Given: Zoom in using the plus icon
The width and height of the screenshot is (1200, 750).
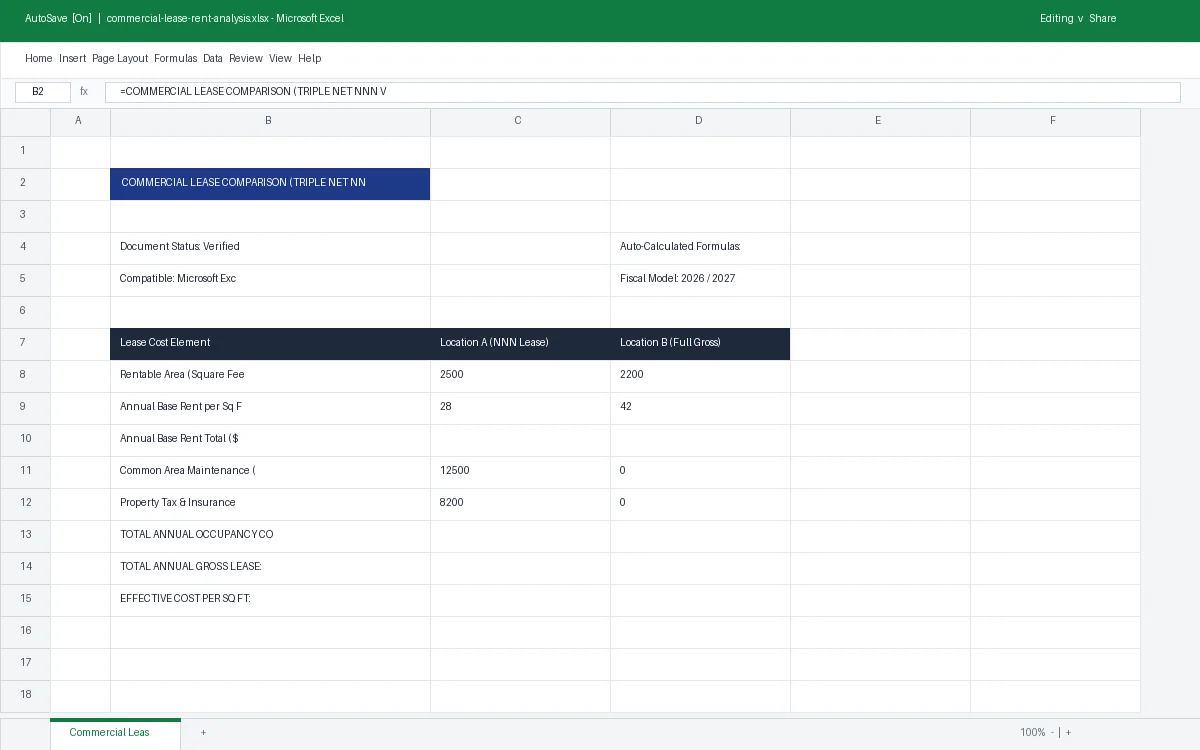Looking at the screenshot, I should (x=1068, y=733).
